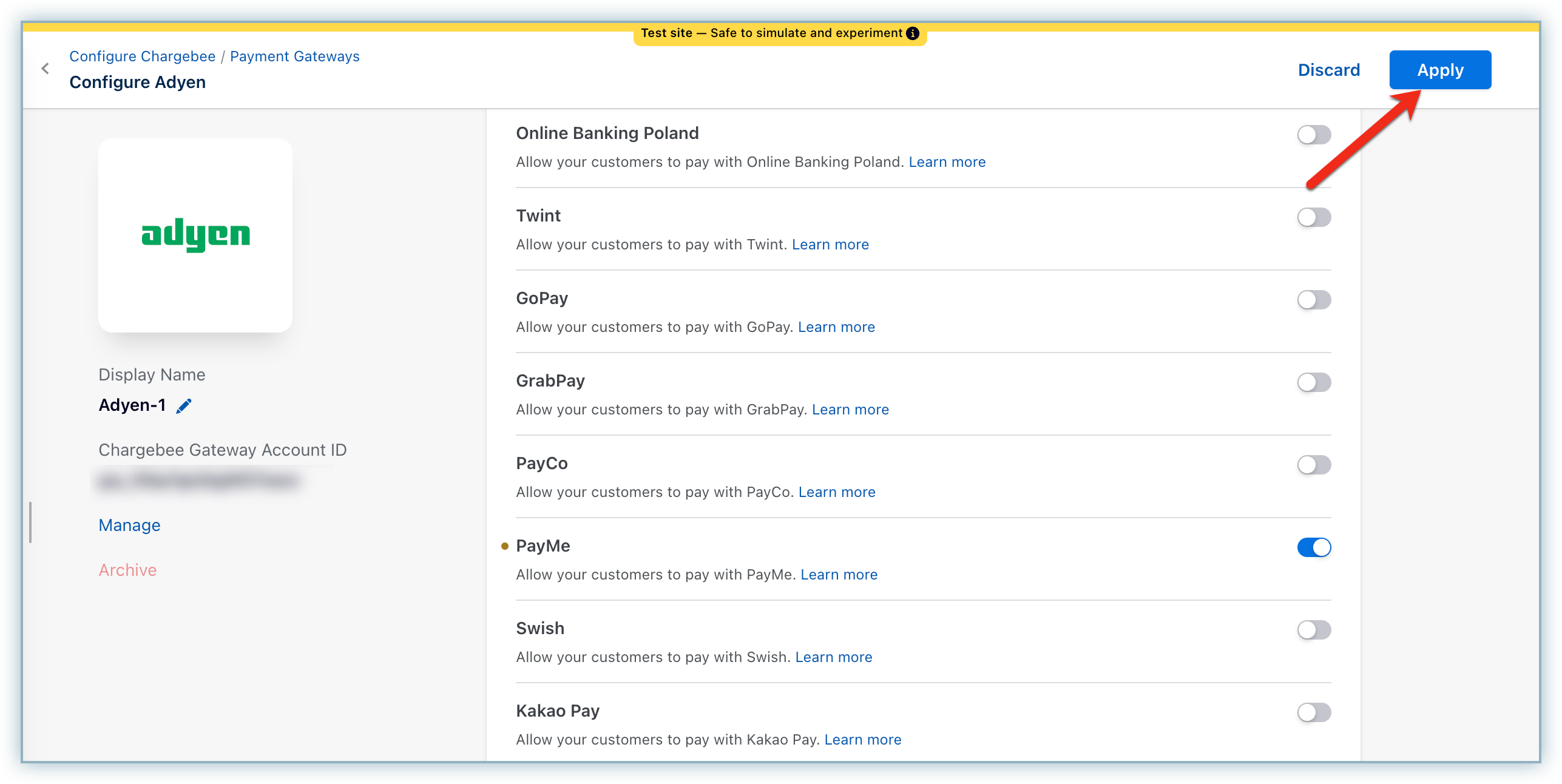Click the Online Banking Poland heading

pos(607,133)
